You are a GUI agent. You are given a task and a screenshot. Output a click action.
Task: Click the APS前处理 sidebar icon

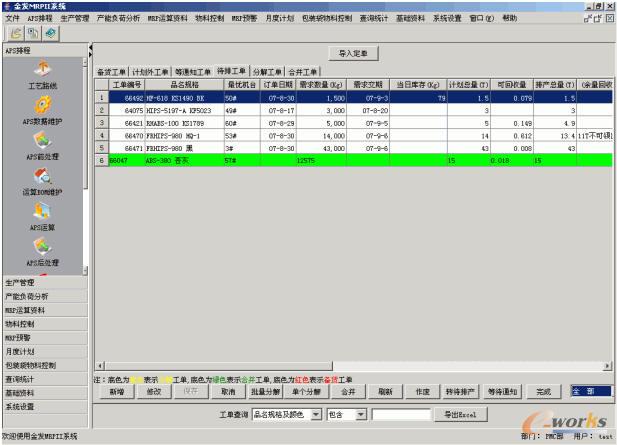tap(42, 140)
